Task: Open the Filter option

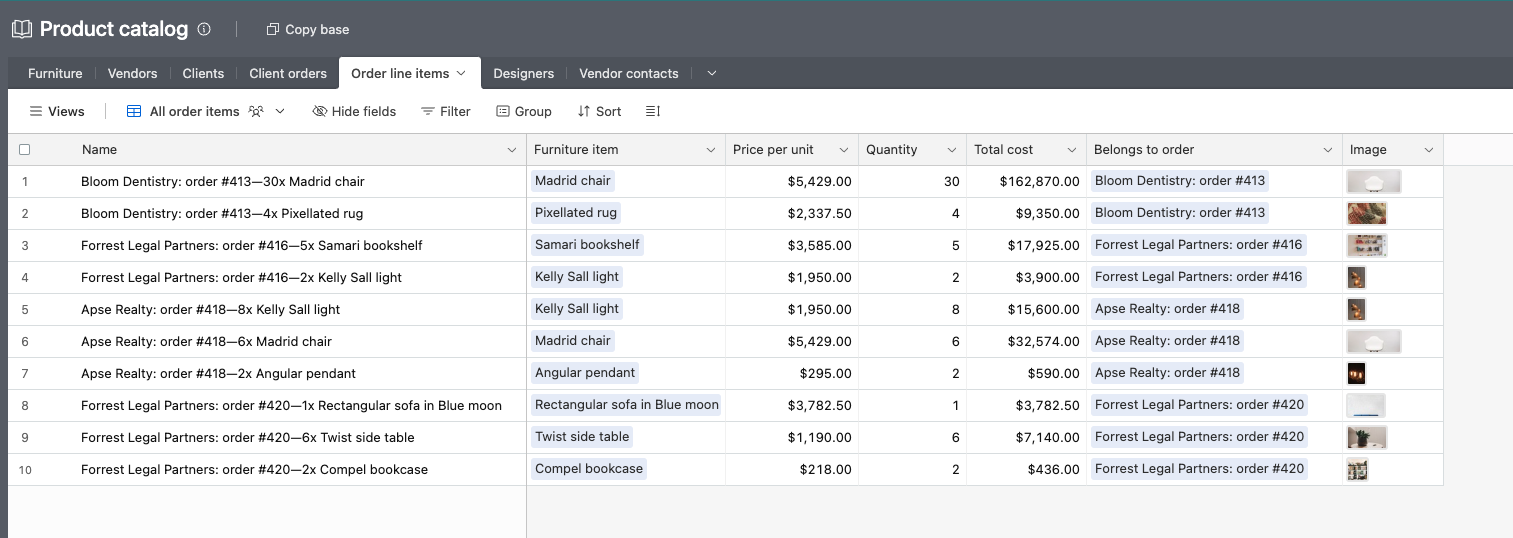Action: 446,111
